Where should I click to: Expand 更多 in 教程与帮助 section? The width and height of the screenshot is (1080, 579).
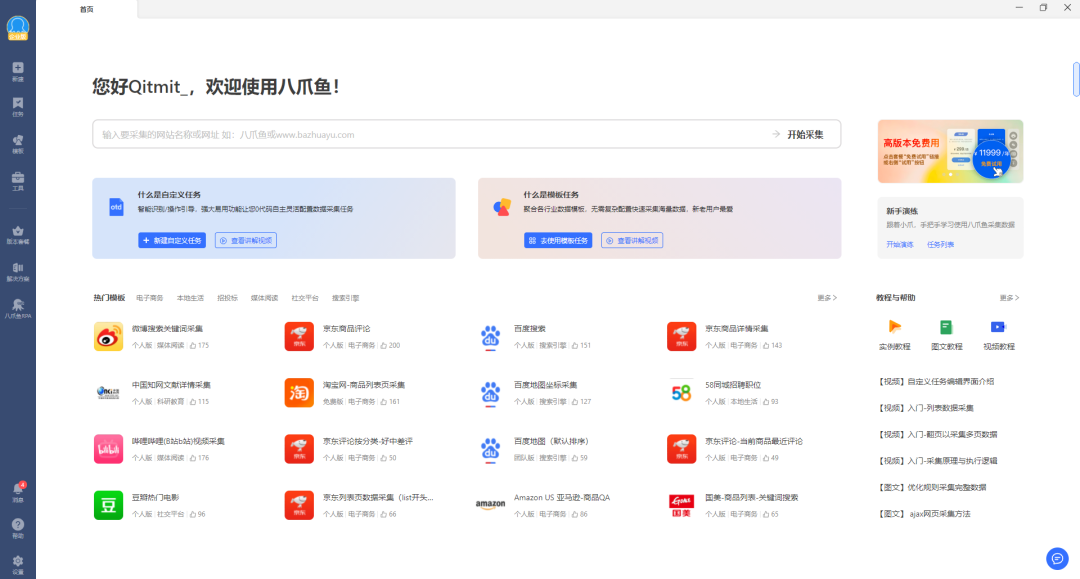coord(1008,298)
